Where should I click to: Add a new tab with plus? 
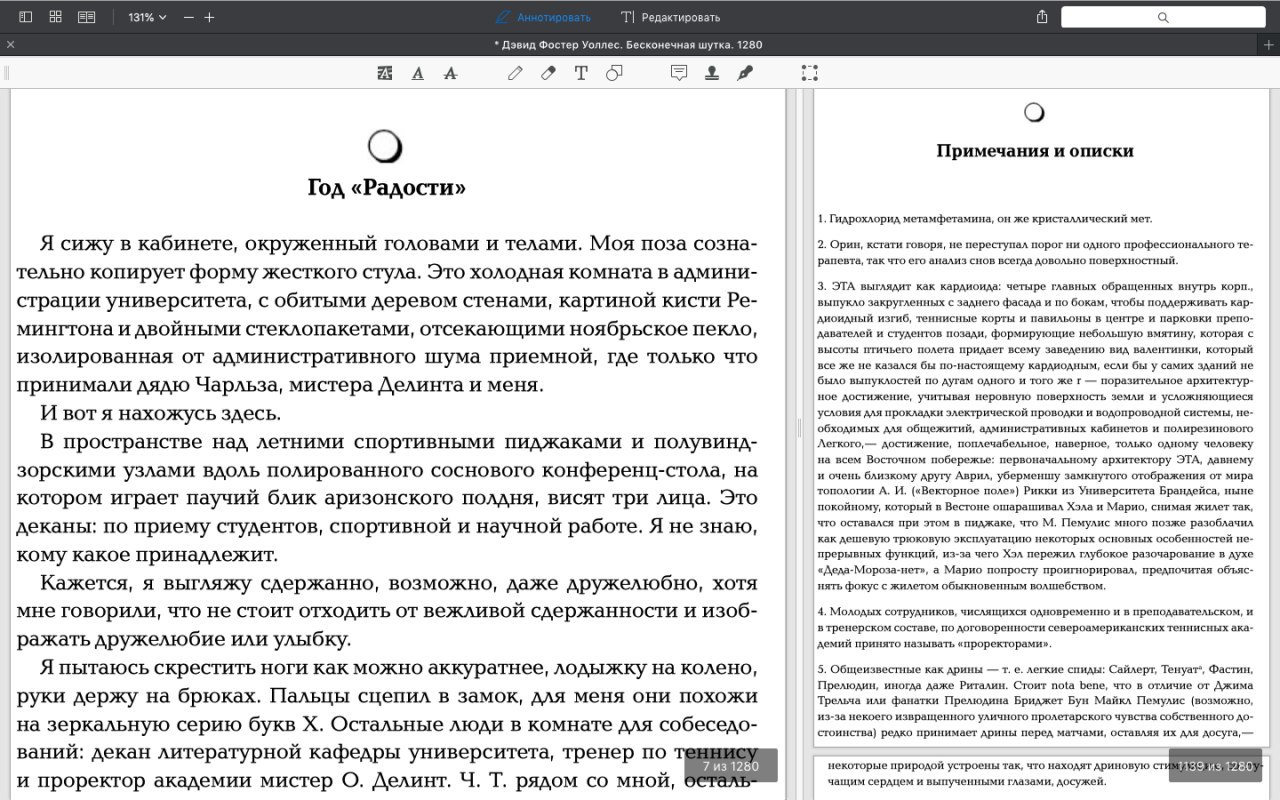1268,44
